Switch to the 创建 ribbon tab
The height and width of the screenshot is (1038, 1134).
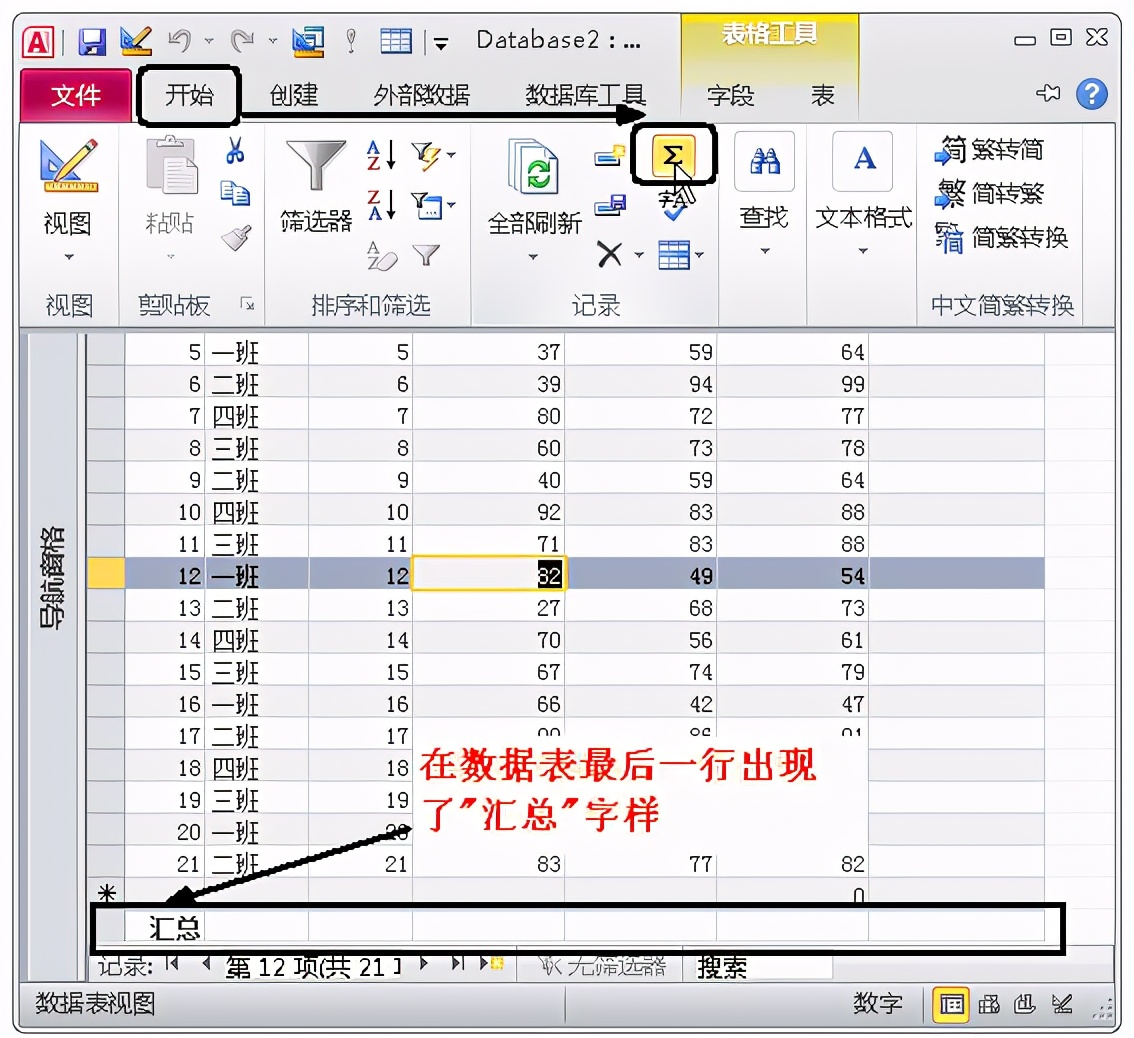point(294,96)
